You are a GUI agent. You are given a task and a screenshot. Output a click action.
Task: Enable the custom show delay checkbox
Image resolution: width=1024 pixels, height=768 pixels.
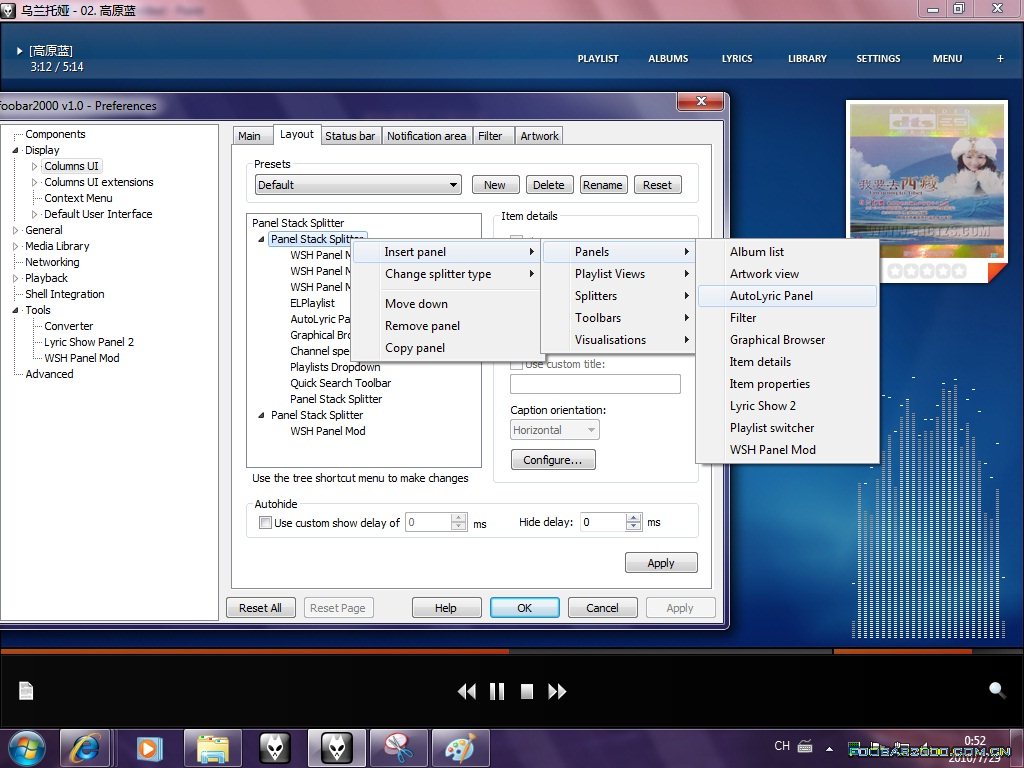click(266, 523)
